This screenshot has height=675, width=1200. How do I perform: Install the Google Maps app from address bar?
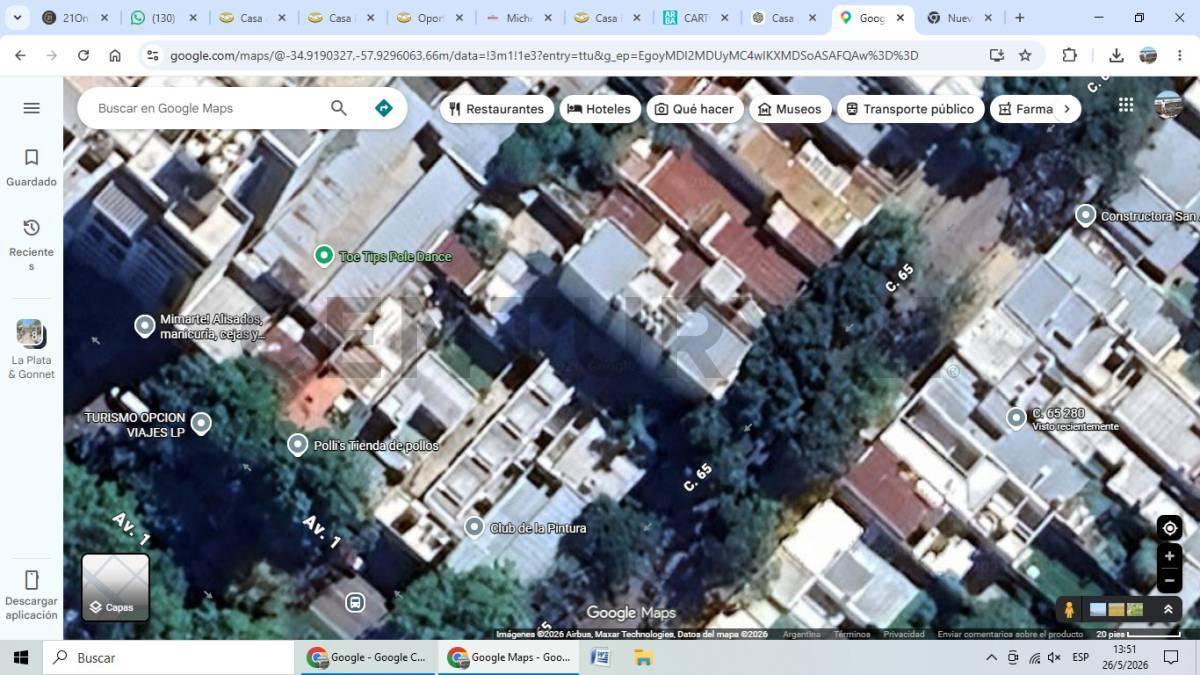click(x=996, y=55)
